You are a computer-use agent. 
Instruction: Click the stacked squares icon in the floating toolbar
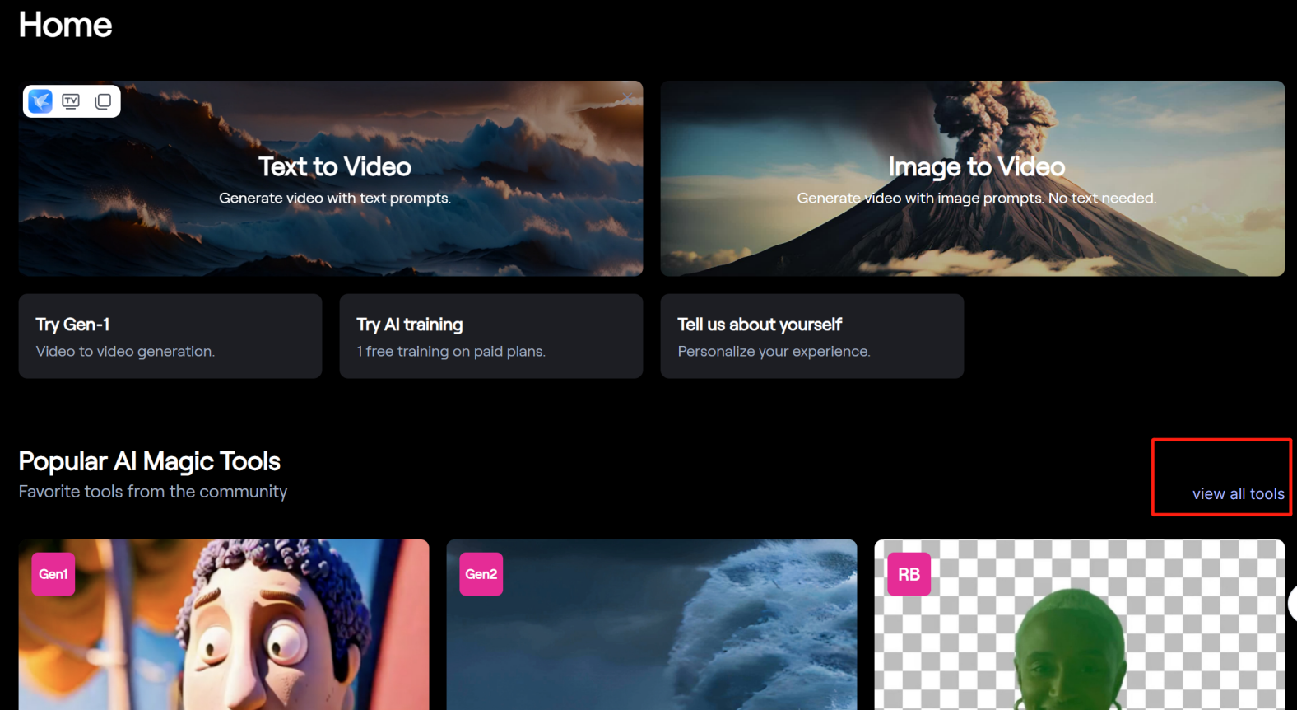click(x=102, y=101)
